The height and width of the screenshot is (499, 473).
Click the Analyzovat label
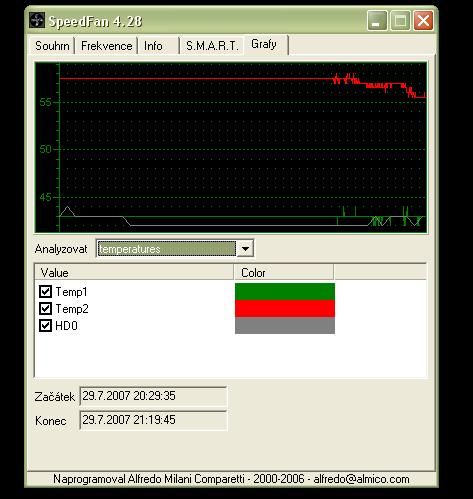pyautogui.click(x=61, y=249)
